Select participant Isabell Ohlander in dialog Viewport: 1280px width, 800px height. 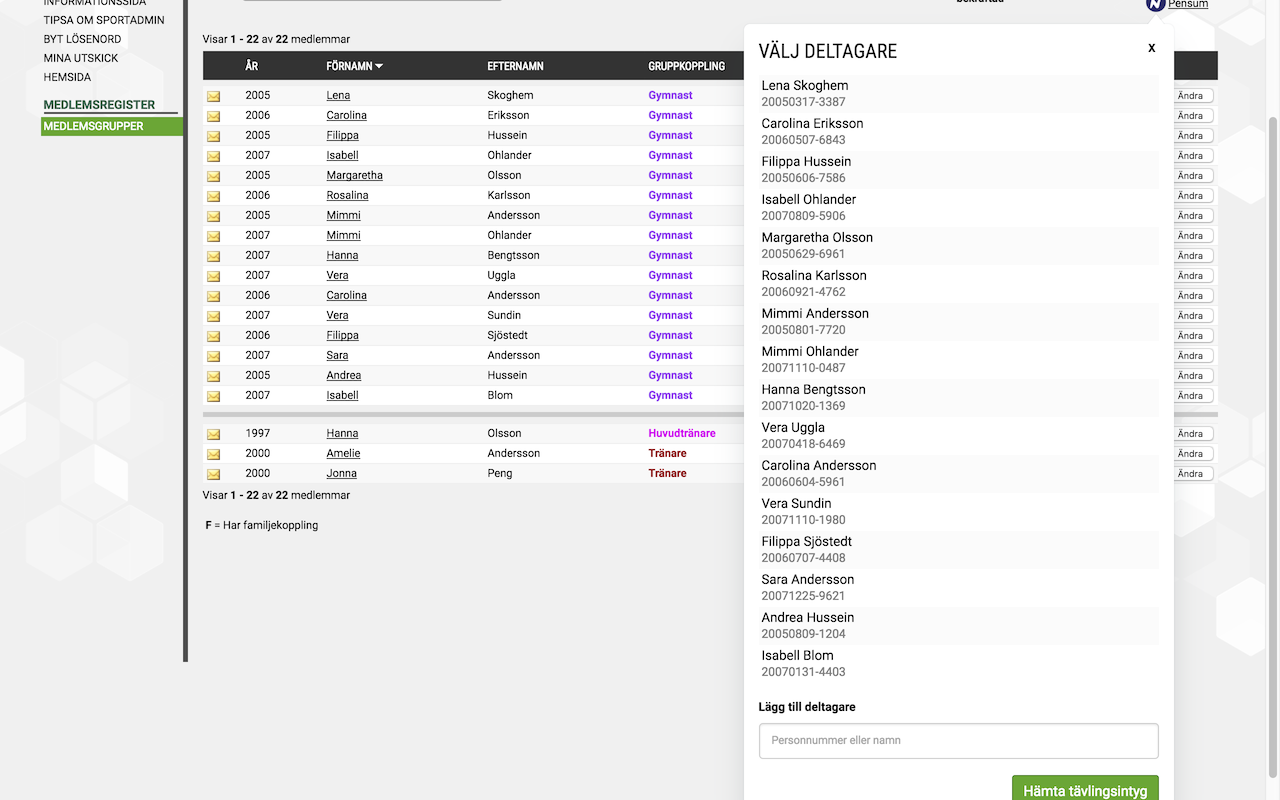click(958, 207)
